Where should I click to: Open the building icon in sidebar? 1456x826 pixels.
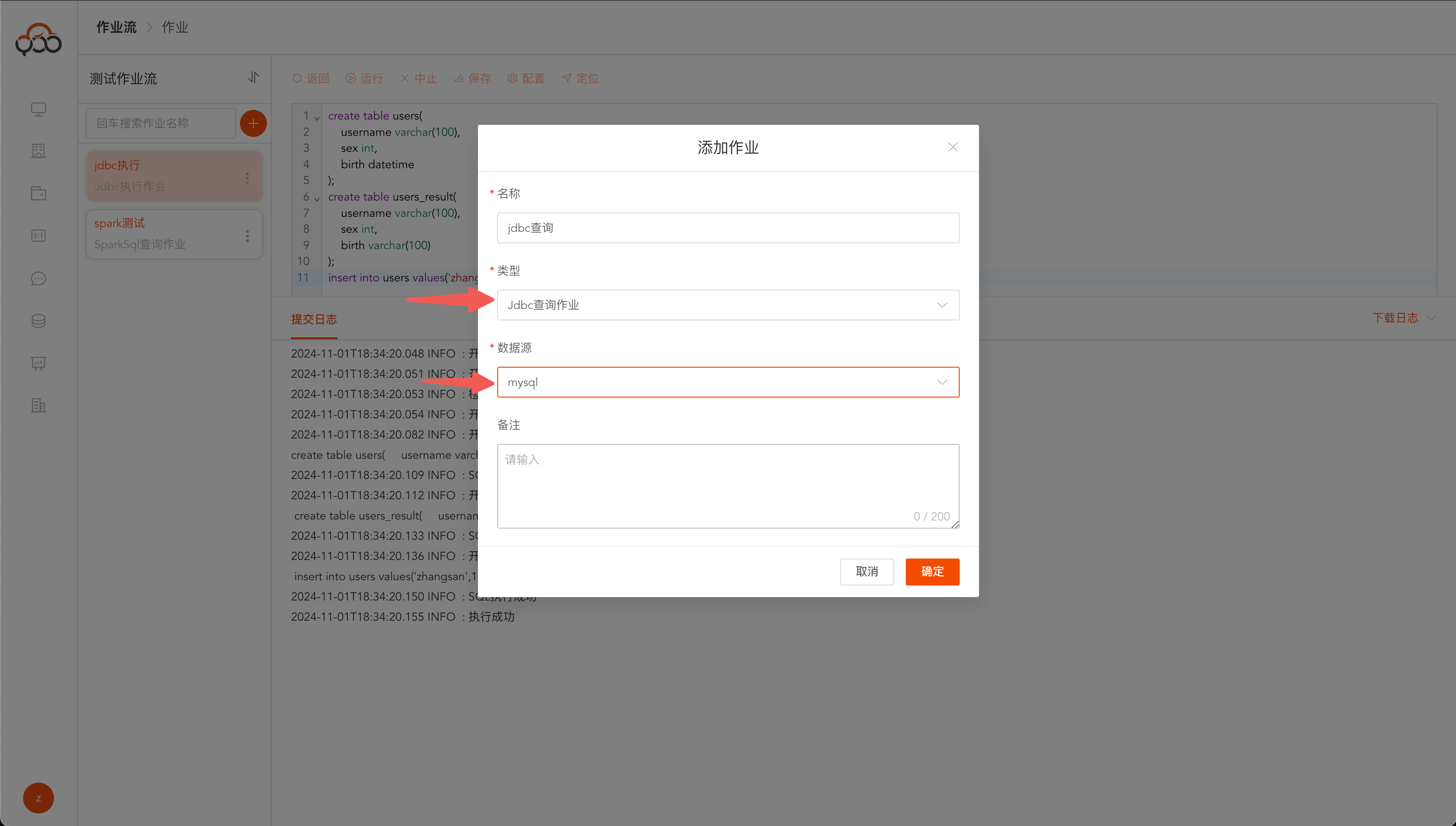tap(39, 151)
